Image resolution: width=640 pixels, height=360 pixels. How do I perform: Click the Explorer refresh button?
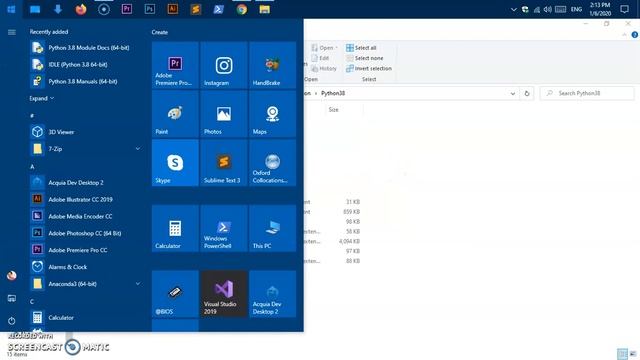[x=527, y=93]
